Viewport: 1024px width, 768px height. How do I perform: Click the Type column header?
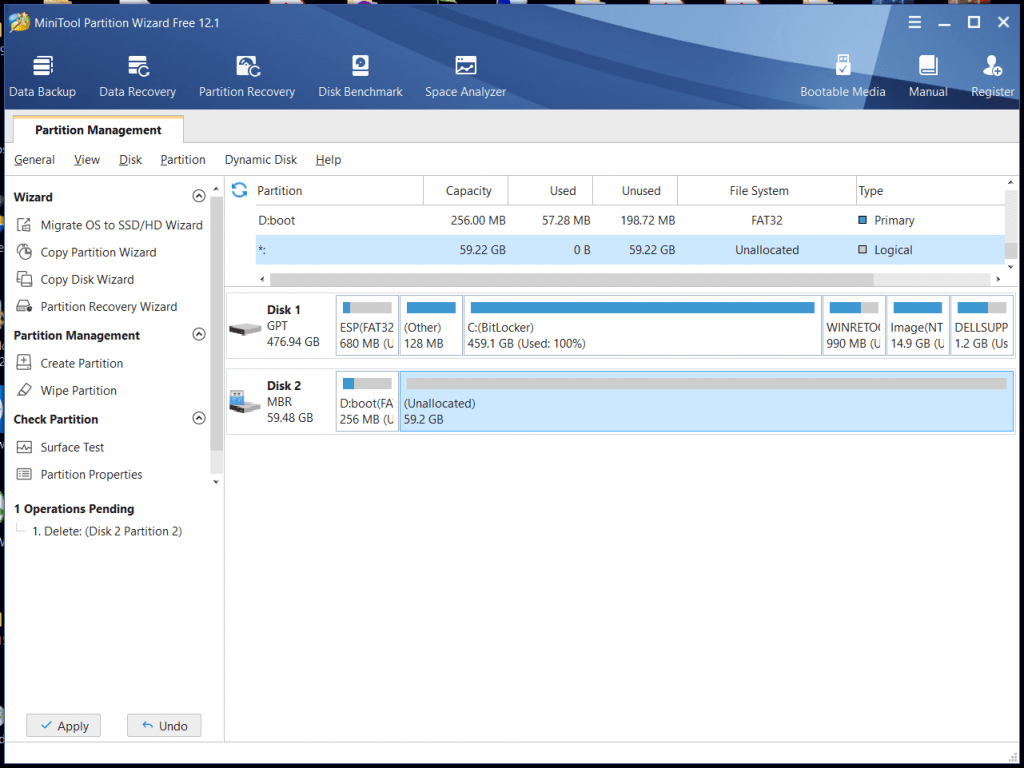point(930,191)
